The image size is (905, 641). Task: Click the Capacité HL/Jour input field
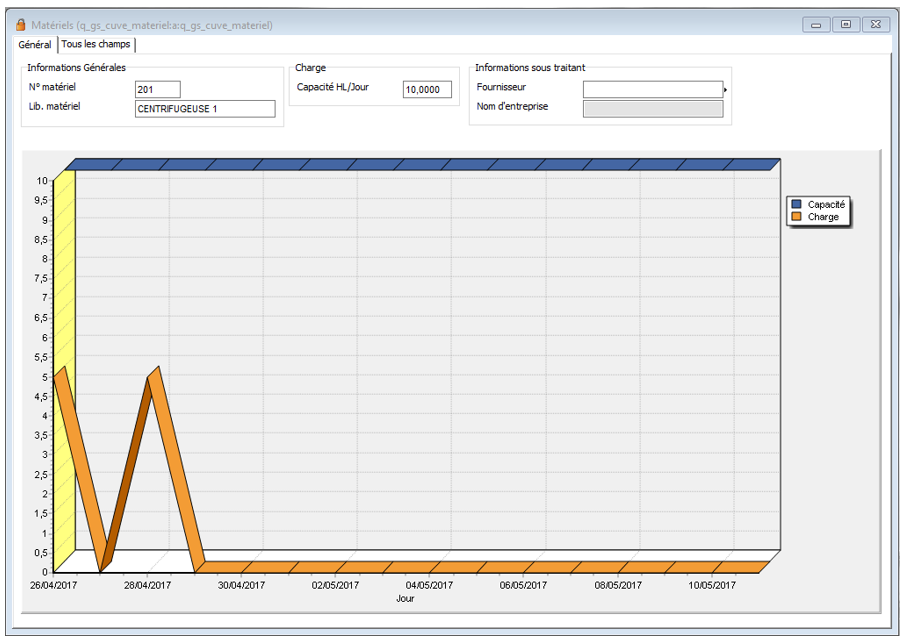428,90
